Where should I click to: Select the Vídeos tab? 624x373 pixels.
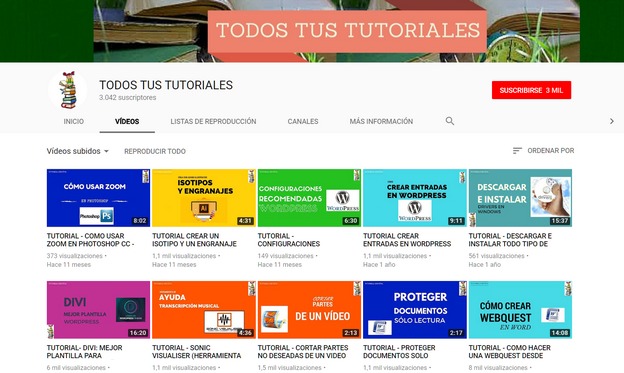127,121
